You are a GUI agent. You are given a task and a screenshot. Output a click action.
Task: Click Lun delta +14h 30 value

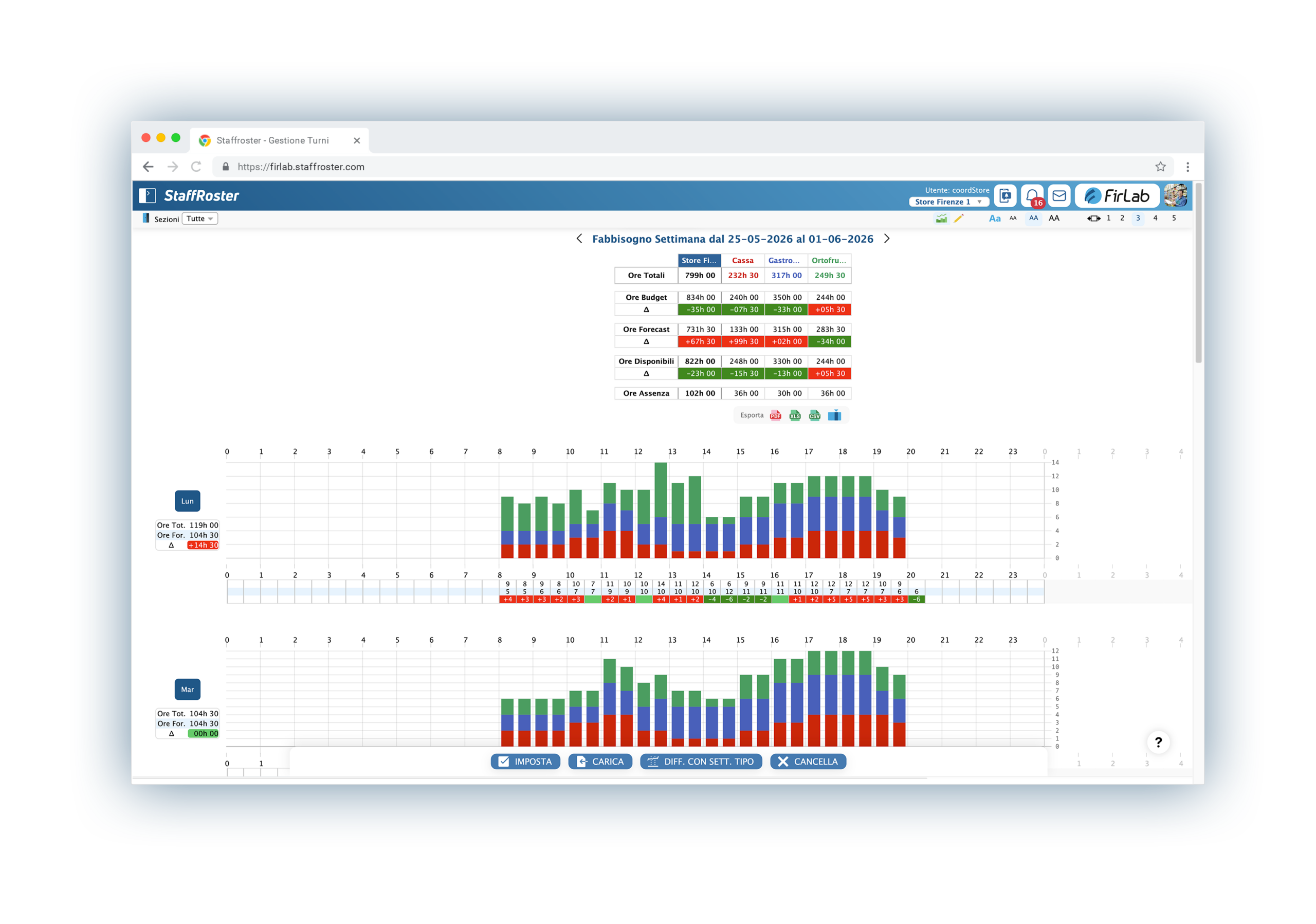(x=203, y=545)
